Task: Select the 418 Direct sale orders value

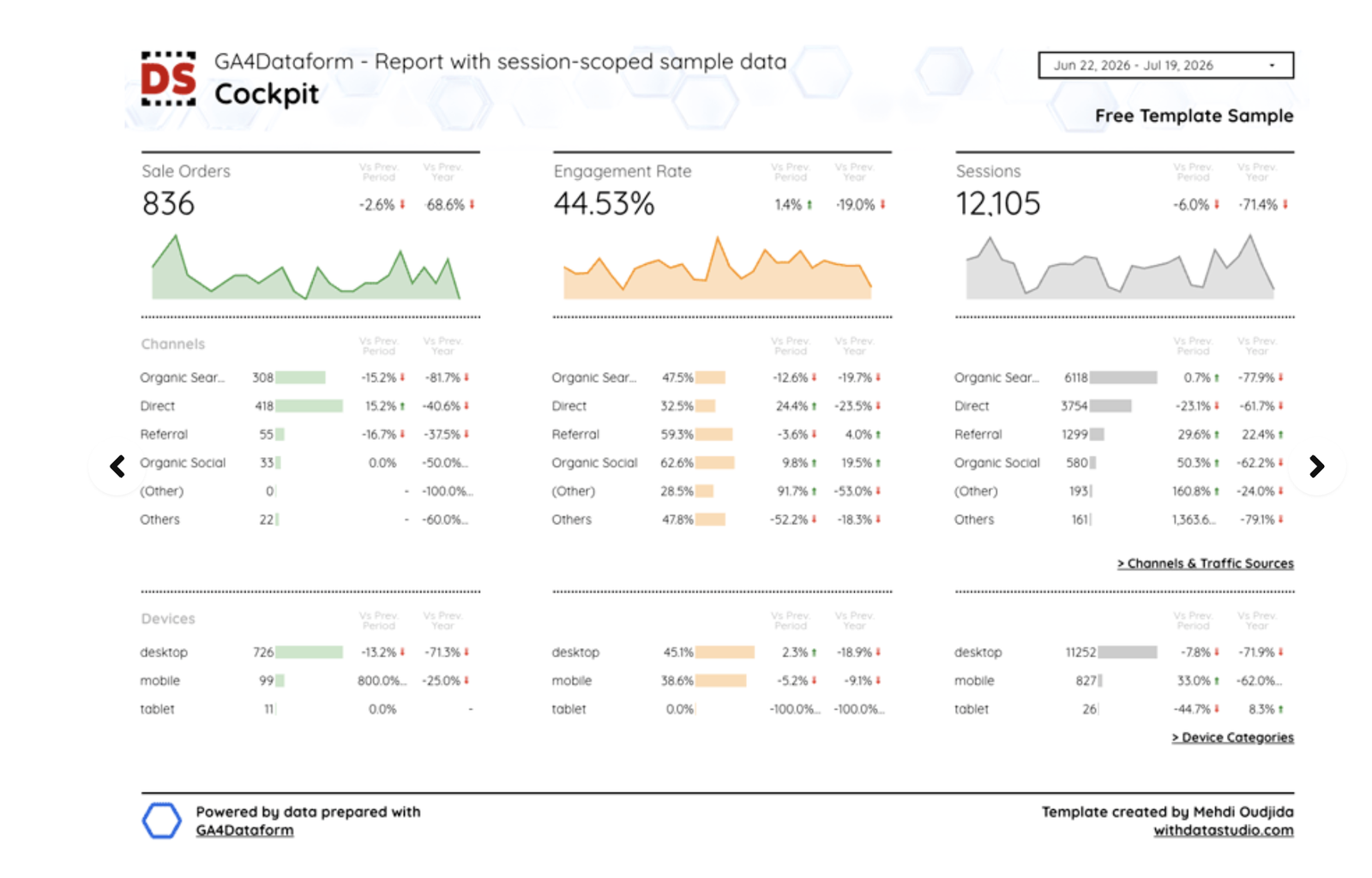Action: pyautogui.click(x=264, y=406)
